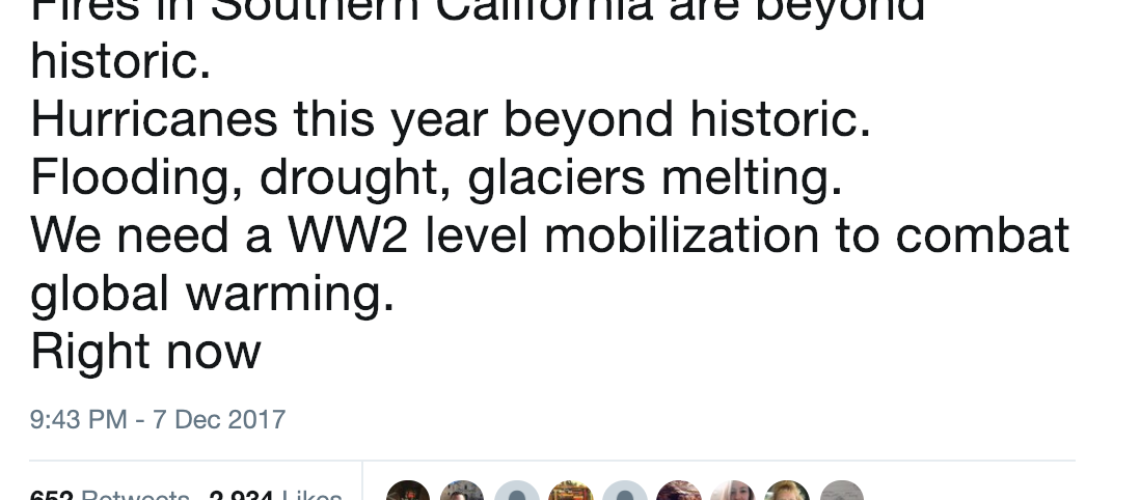1140x500 pixels.
Task: Click the 'Flooding, drought, glaciers melting' line
Action: point(436,178)
